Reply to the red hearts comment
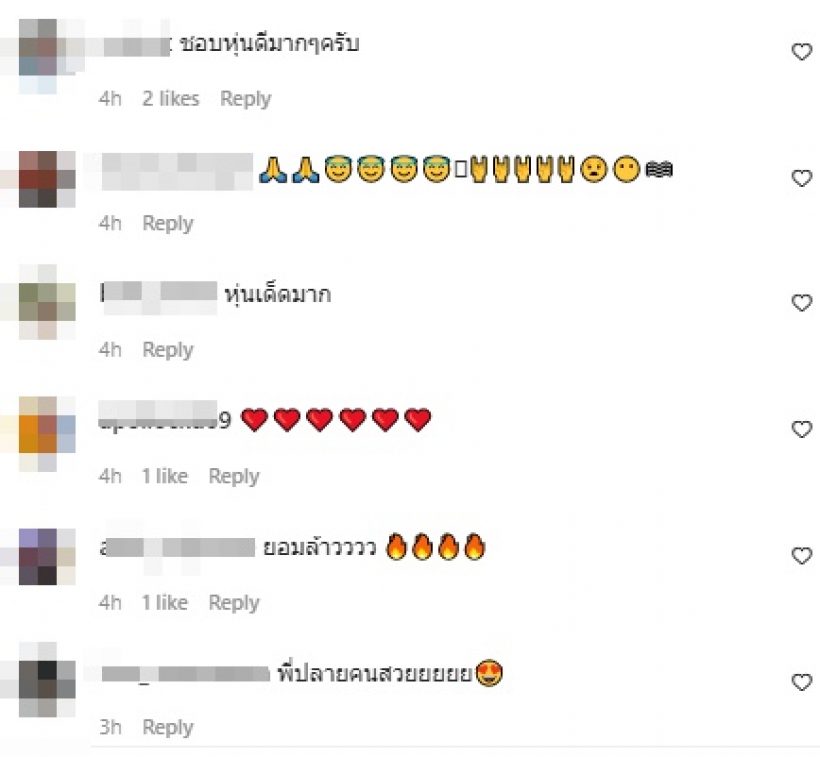This screenshot has height=757, width=820. [x=234, y=476]
